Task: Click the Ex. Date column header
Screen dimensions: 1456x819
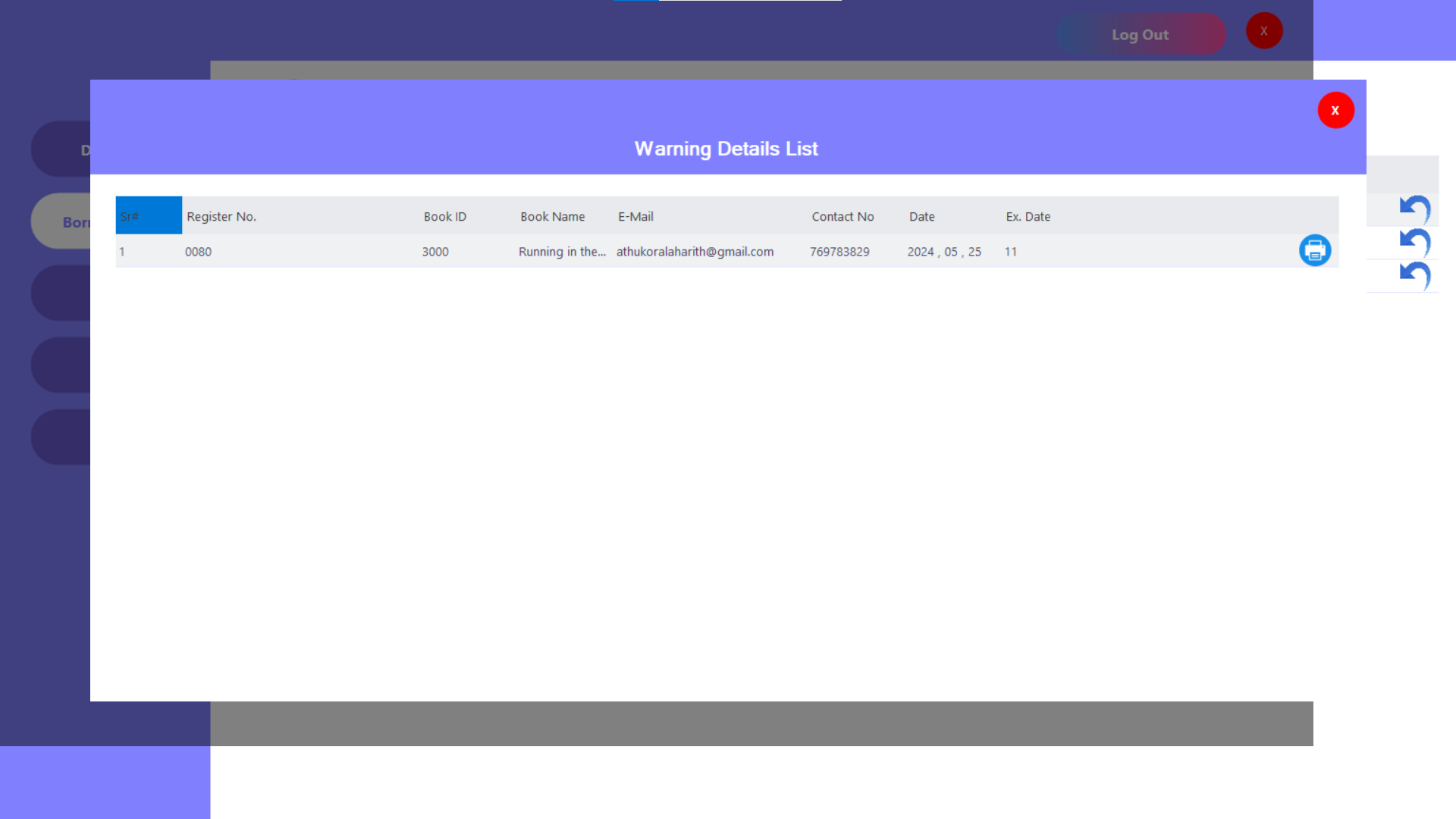Action: click(1028, 217)
